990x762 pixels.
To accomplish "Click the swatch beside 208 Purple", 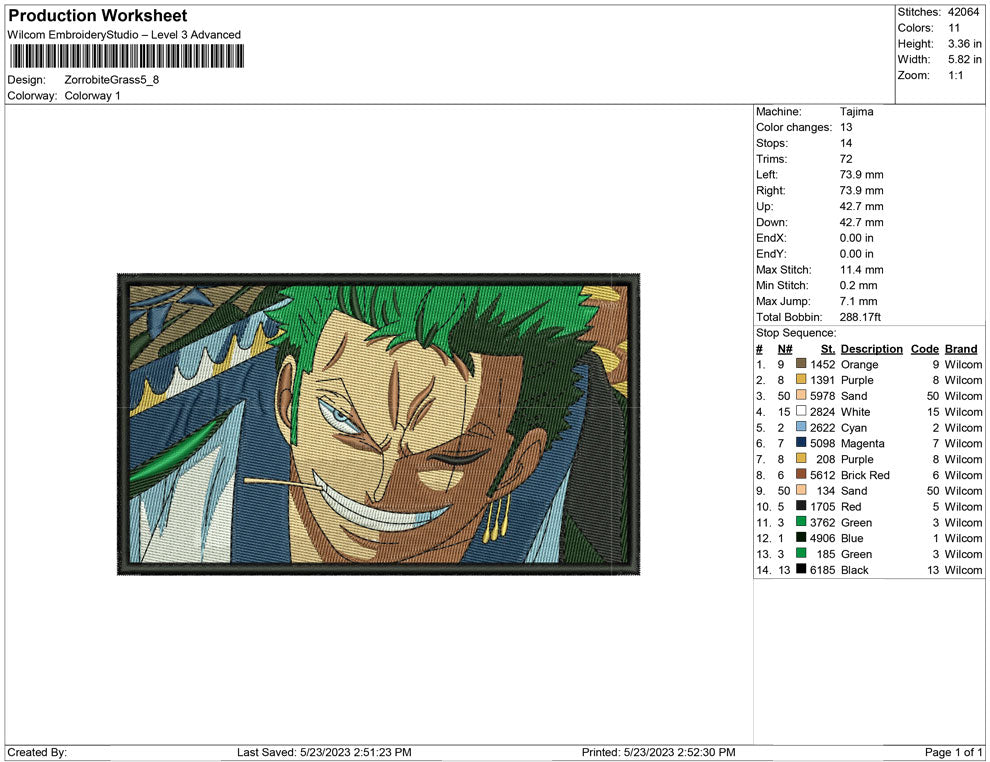I will (801, 458).
